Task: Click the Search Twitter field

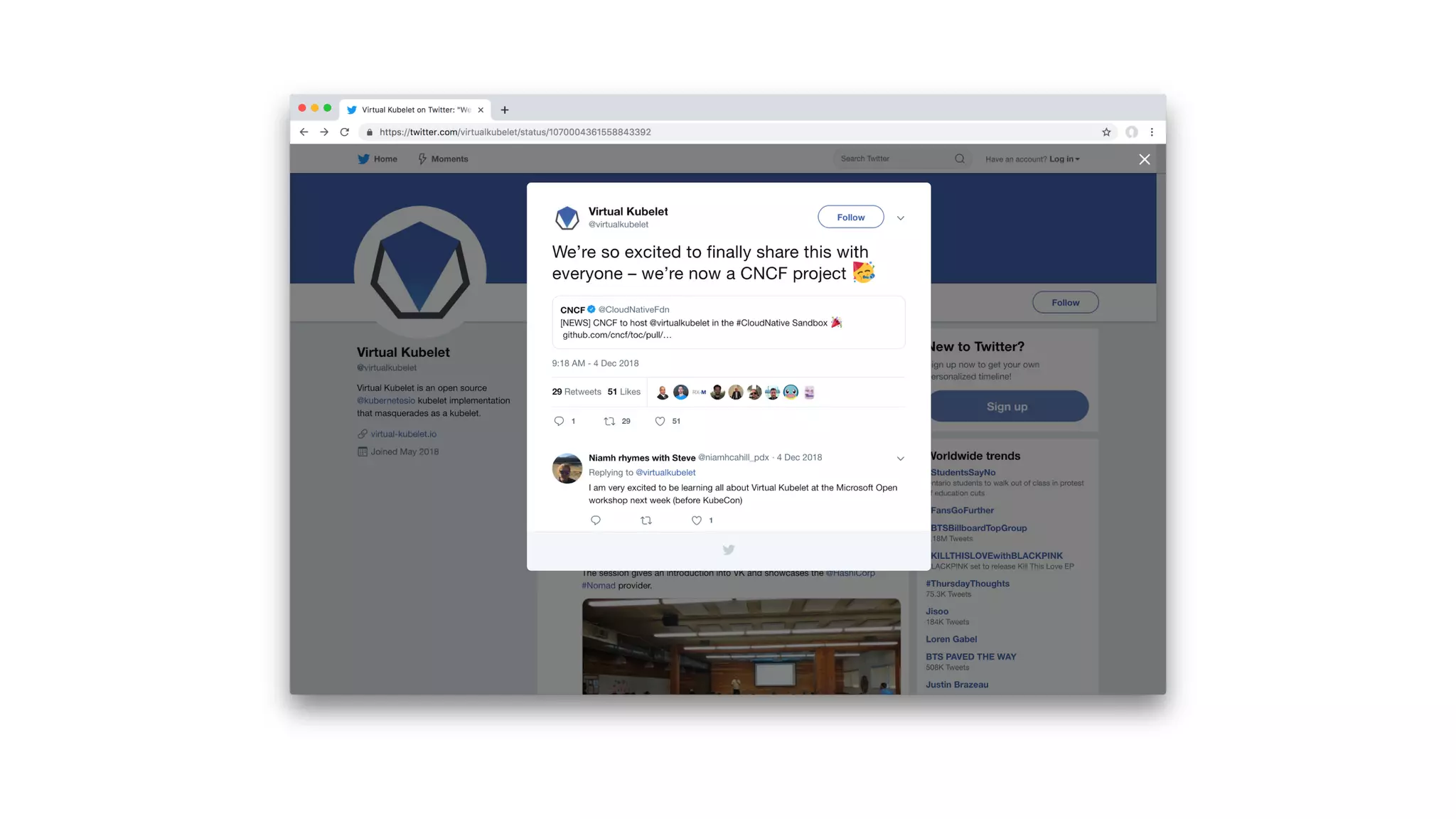Action: pyautogui.click(x=894, y=159)
